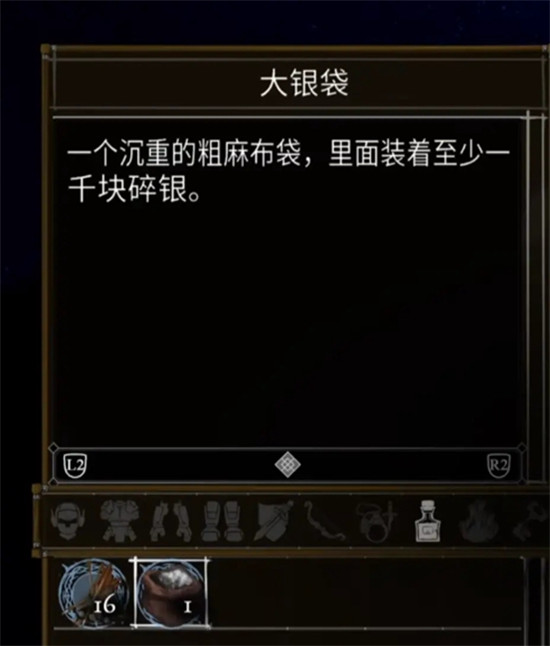This screenshot has width=550, height=646.
Task: Click the empty slot beside silver bag
Action: click(x=246, y=593)
